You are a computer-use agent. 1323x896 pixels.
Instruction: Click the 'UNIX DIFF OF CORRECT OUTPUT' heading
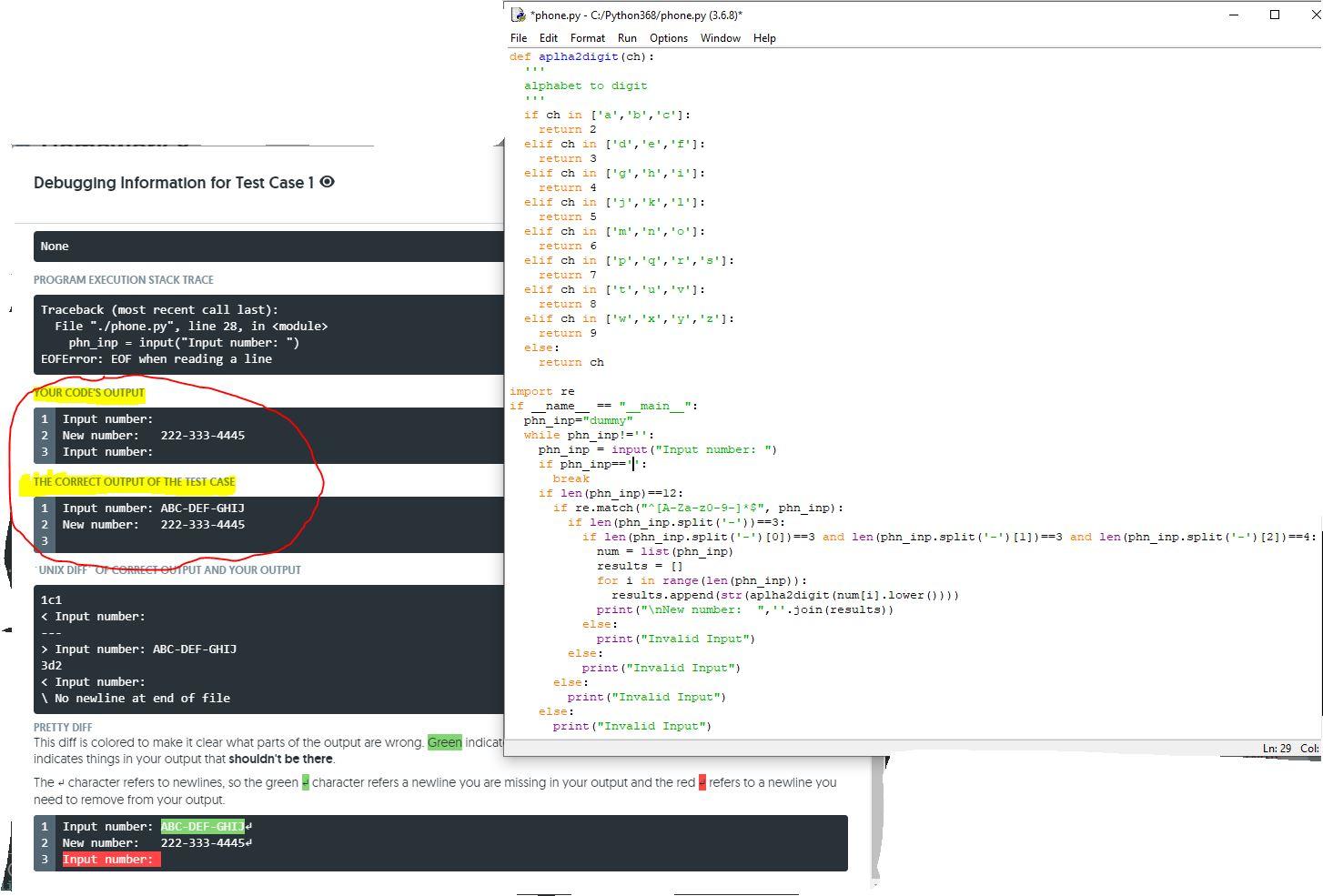click(x=167, y=570)
